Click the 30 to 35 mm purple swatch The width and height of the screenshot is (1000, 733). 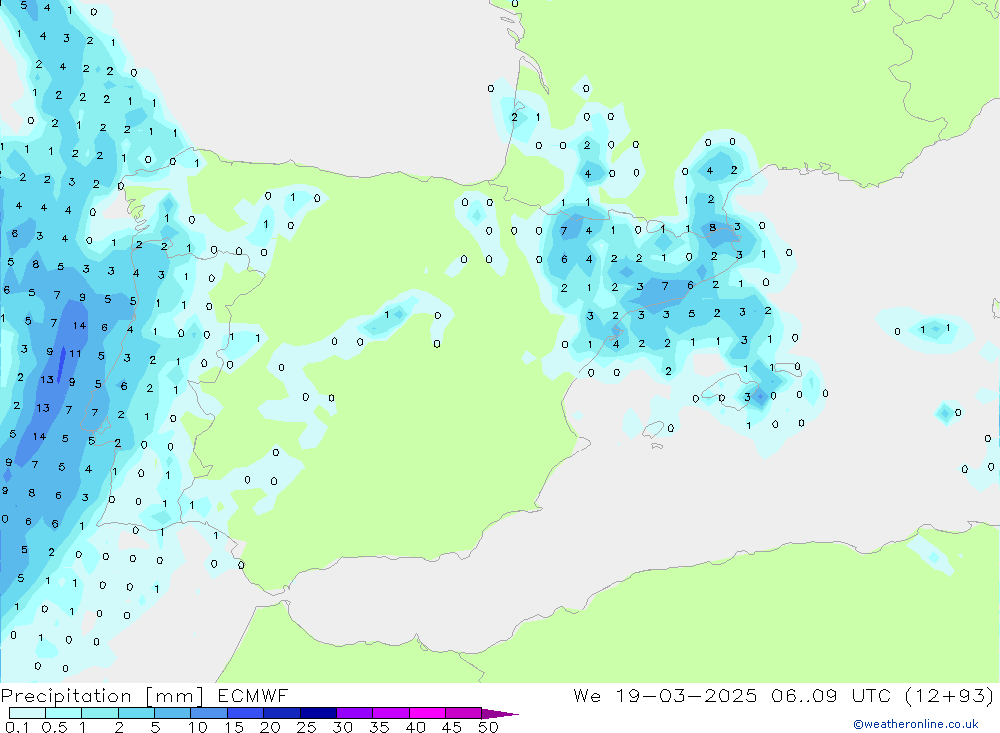click(355, 713)
